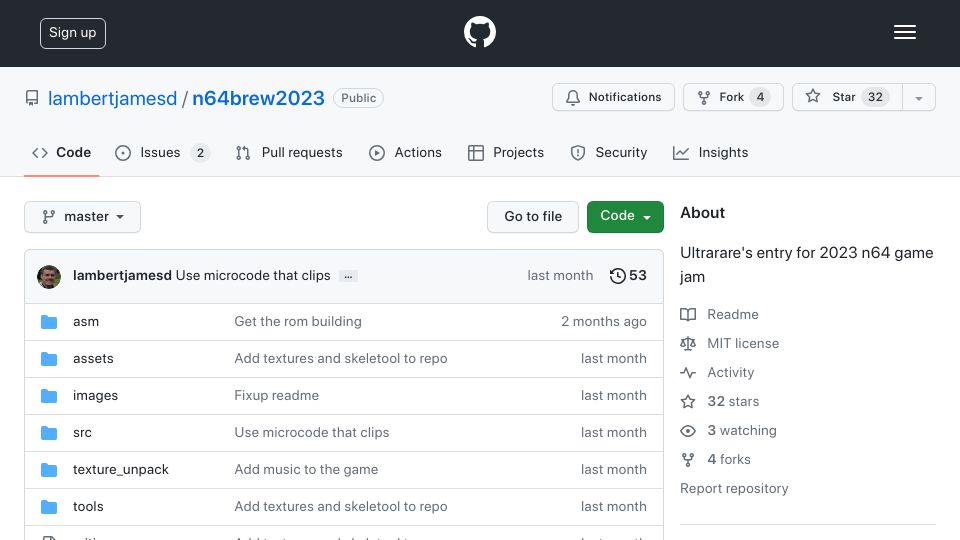Viewport: 960px width, 540px height.
Task: Open the src folder
Action: click(82, 432)
